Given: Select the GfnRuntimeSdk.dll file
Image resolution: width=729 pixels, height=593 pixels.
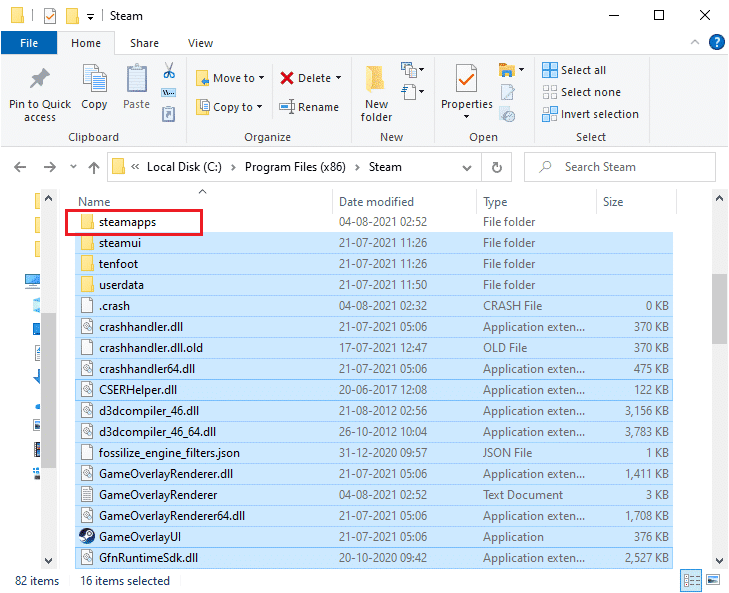Looking at the screenshot, I should tap(374, 557).
